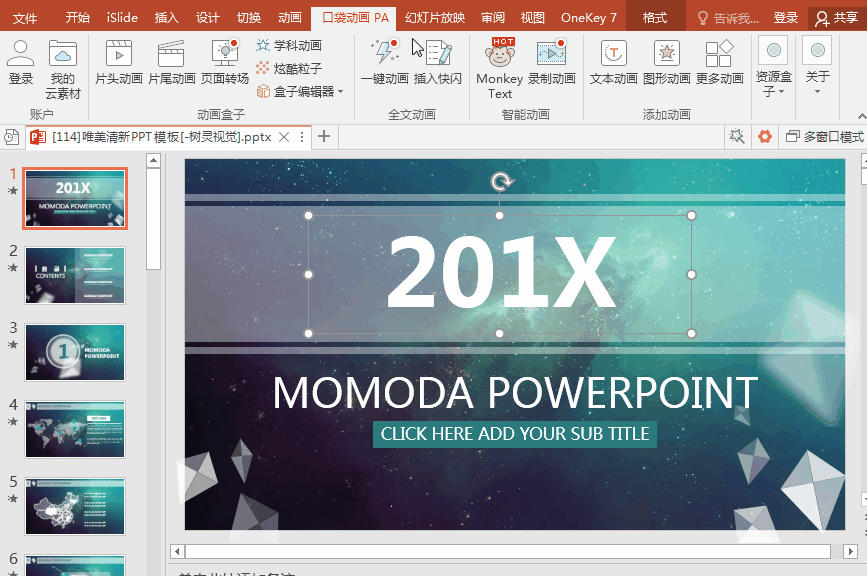This screenshot has width=867, height=576.
Task: Click rotation handle above 201X box
Action: point(501,181)
